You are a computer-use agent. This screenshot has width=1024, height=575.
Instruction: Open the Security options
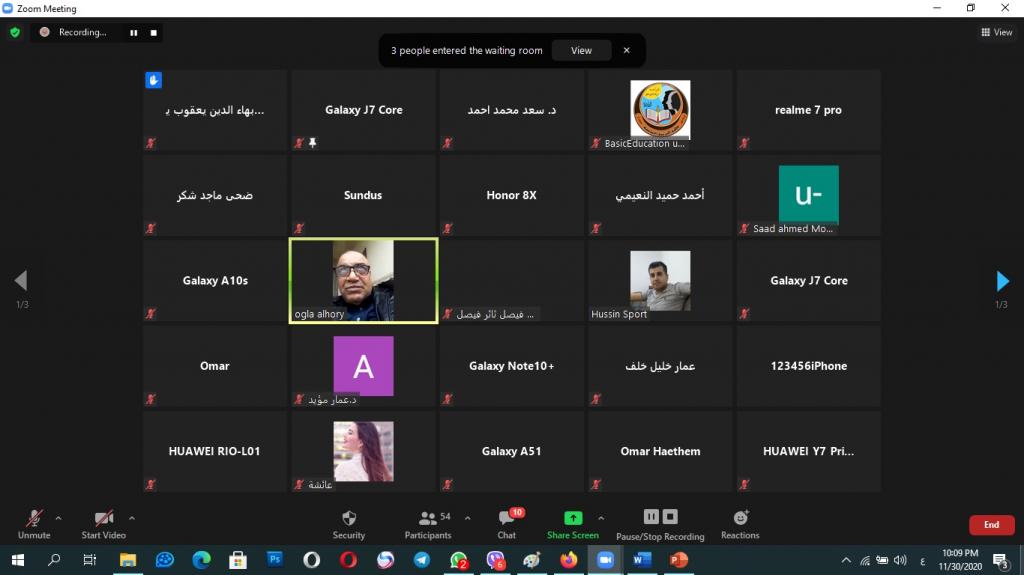(x=348, y=523)
